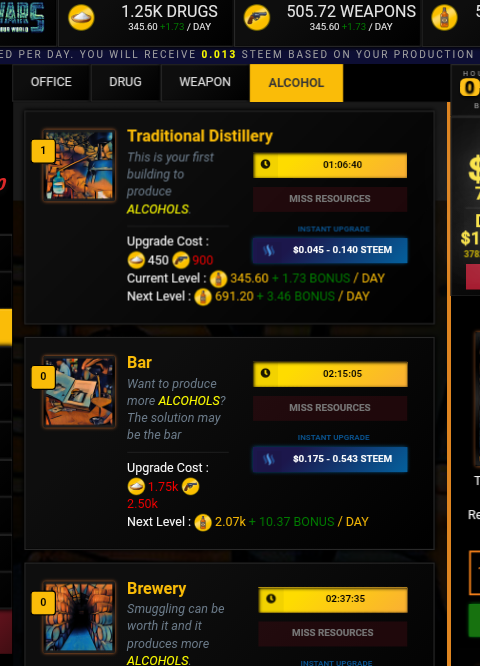Click bottle icon beside Bar next level

(x=203, y=522)
